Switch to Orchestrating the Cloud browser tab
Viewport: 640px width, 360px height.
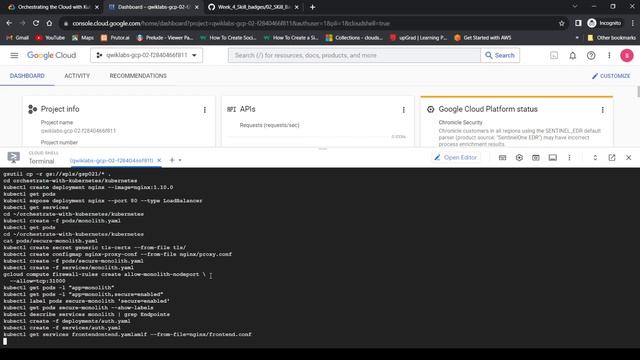click(x=53, y=7)
